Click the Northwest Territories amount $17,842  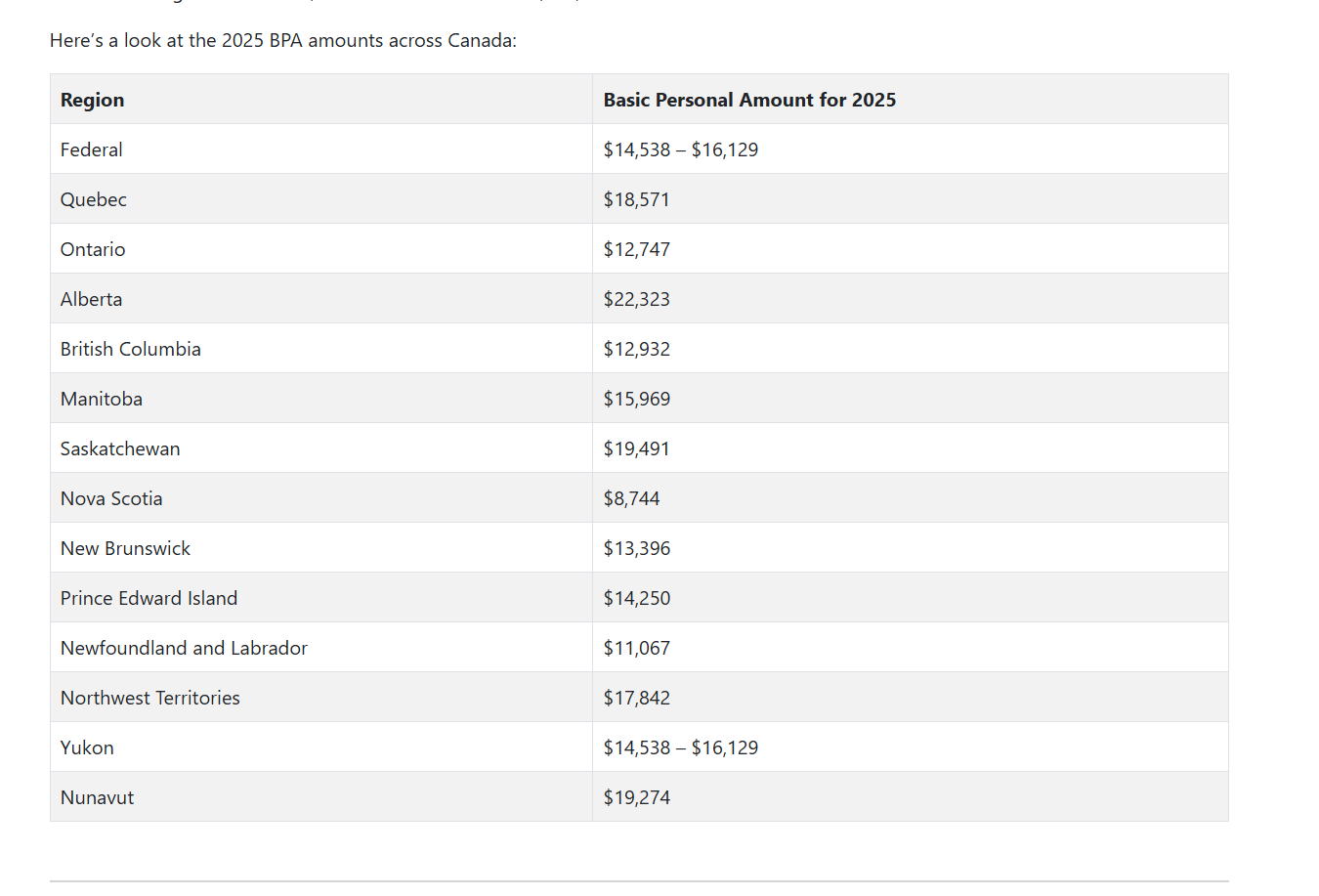tap(637, 697)
